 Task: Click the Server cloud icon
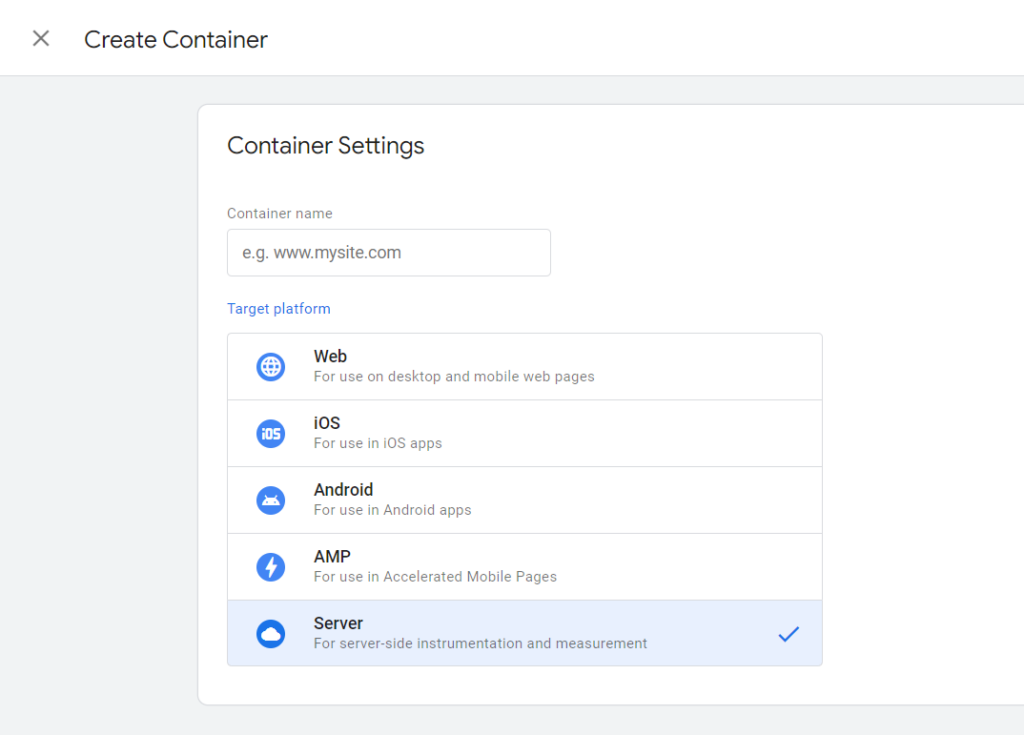(x=271, y=633)
